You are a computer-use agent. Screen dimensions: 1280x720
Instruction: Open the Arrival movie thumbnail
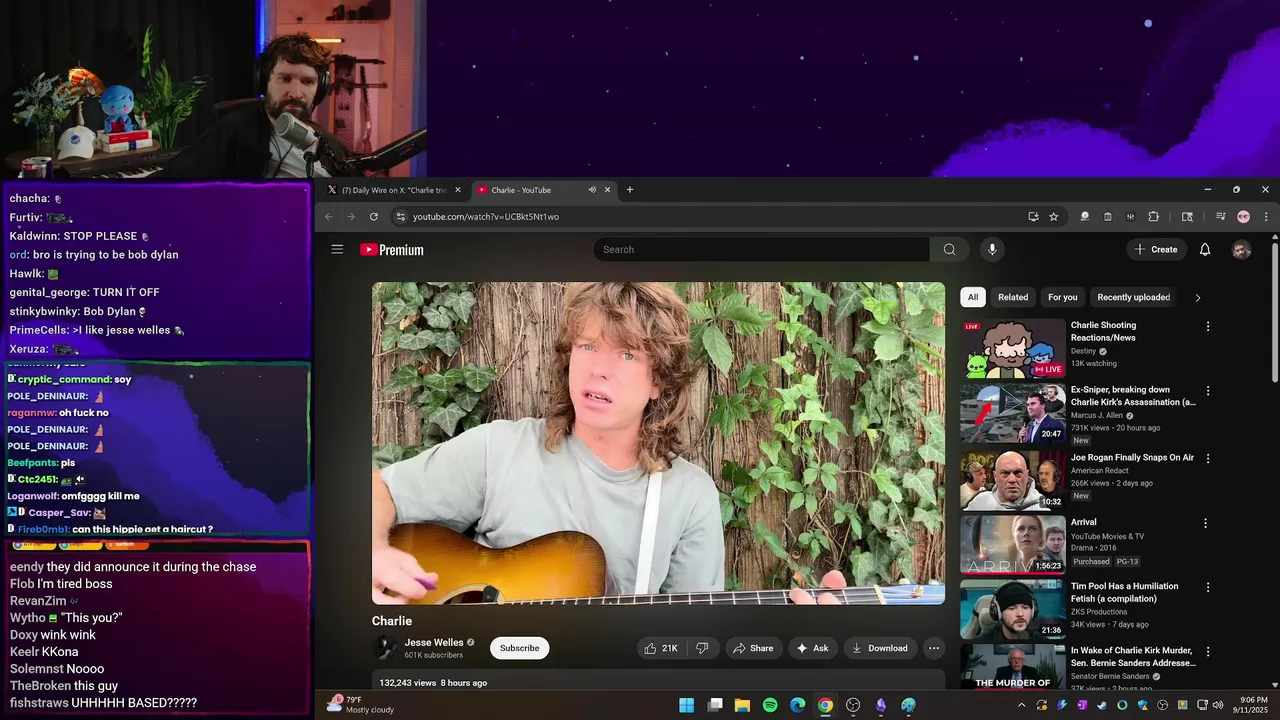pyautogui.click(x=1013, y=544)
